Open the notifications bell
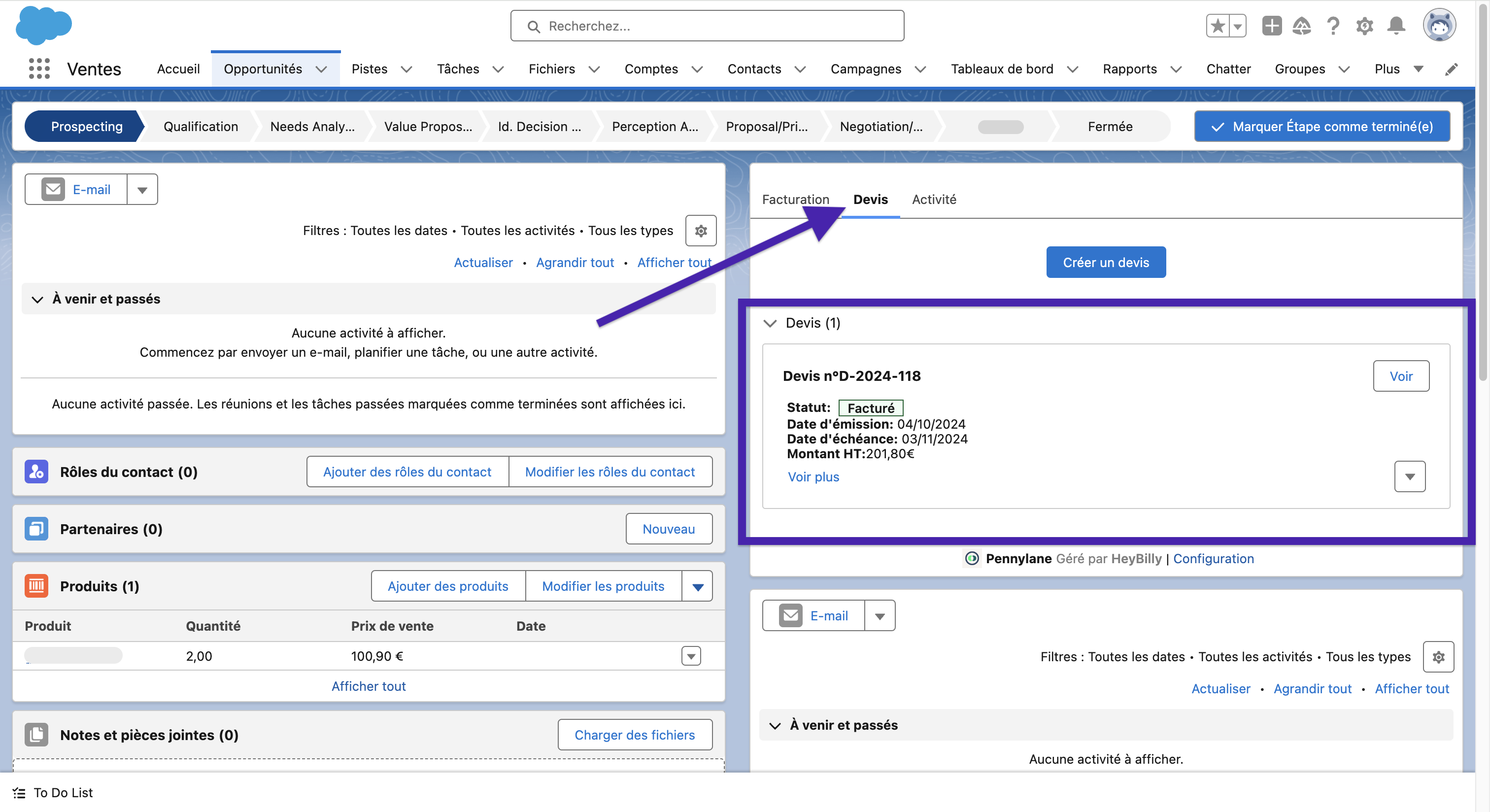 click(x=1396, y=26)
